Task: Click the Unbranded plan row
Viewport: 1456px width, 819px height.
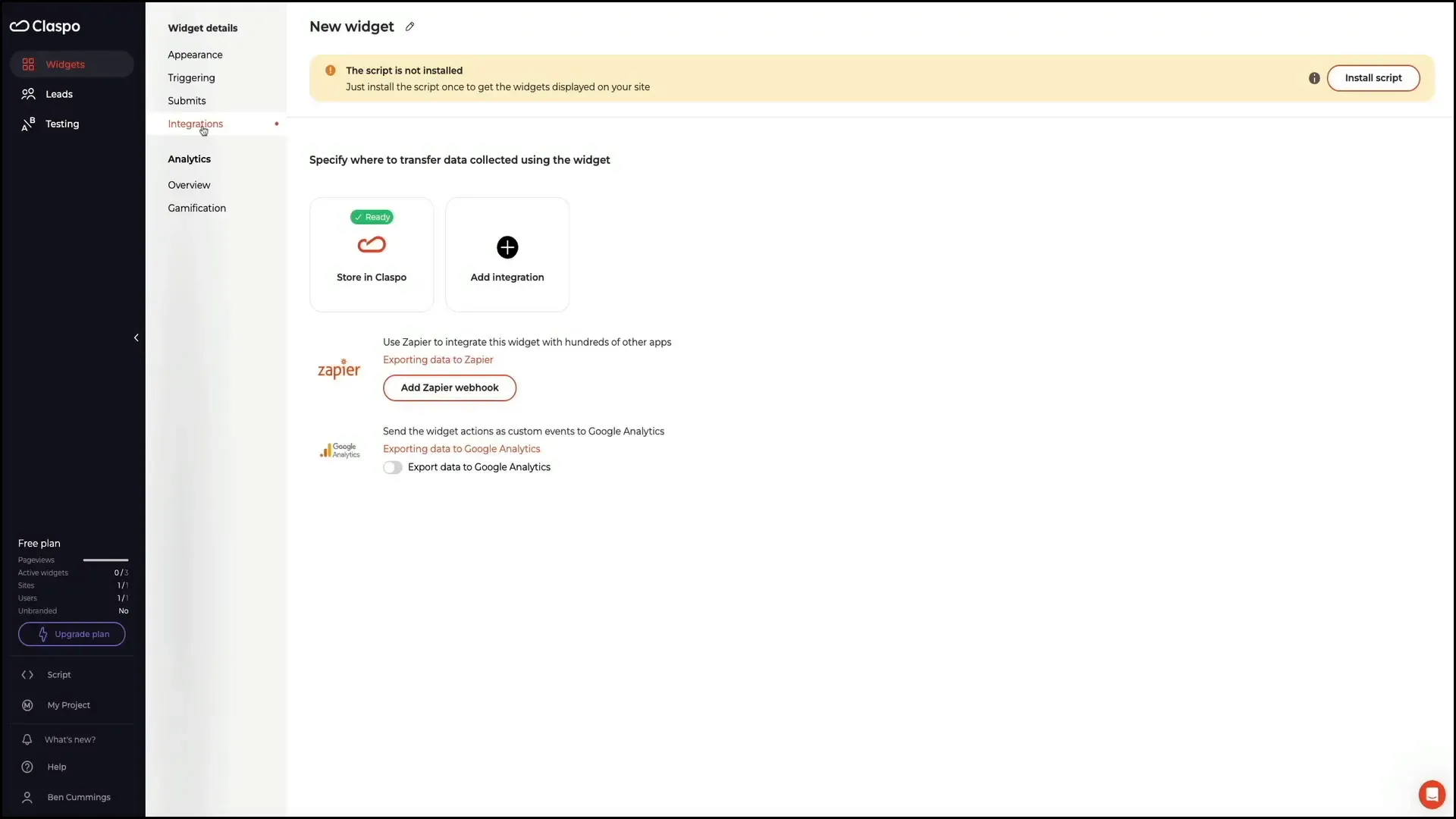Action: tap(74, 611)
